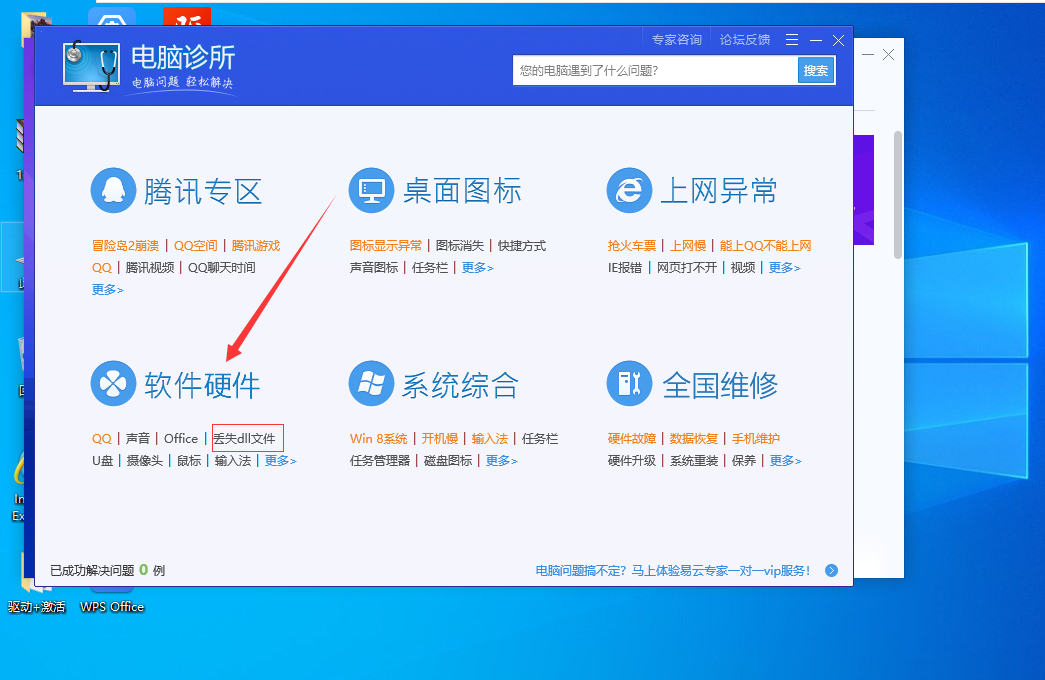
Task: Open the hamburger main menu icon
Action: (792, 40)
